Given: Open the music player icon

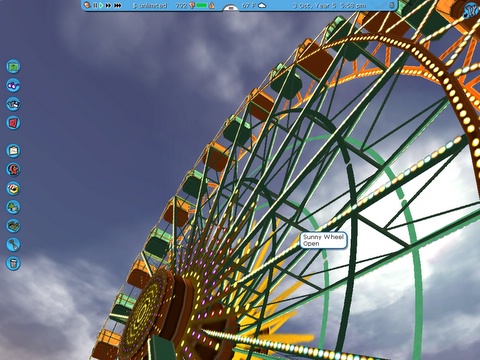Looking at the screenshot, I should click(471, 11).
